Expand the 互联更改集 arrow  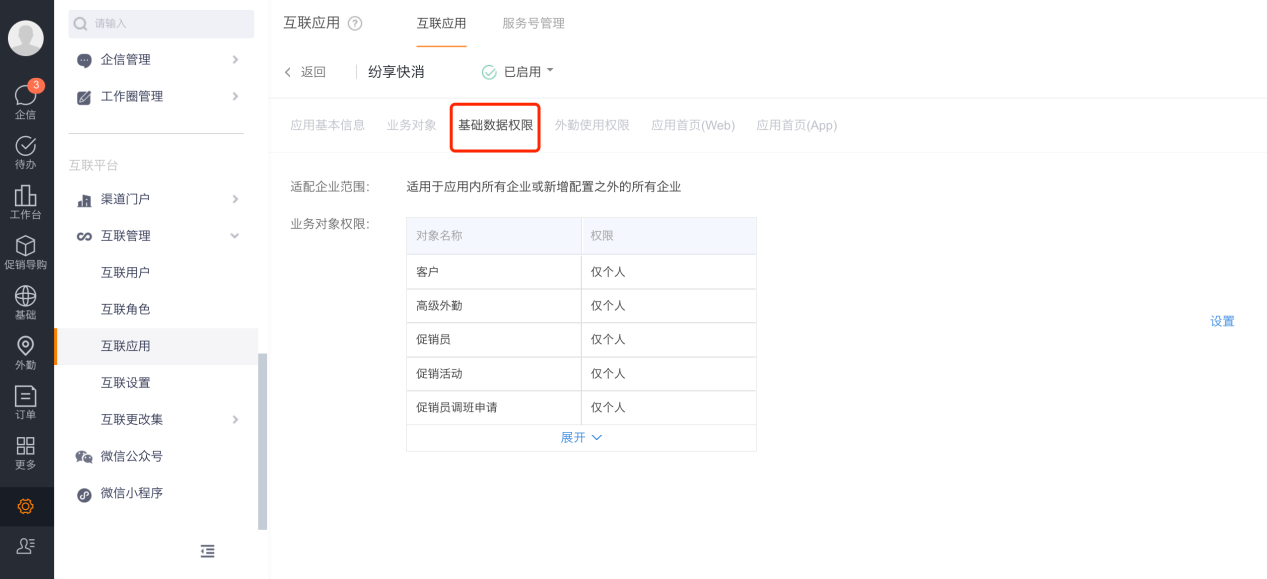235,419
